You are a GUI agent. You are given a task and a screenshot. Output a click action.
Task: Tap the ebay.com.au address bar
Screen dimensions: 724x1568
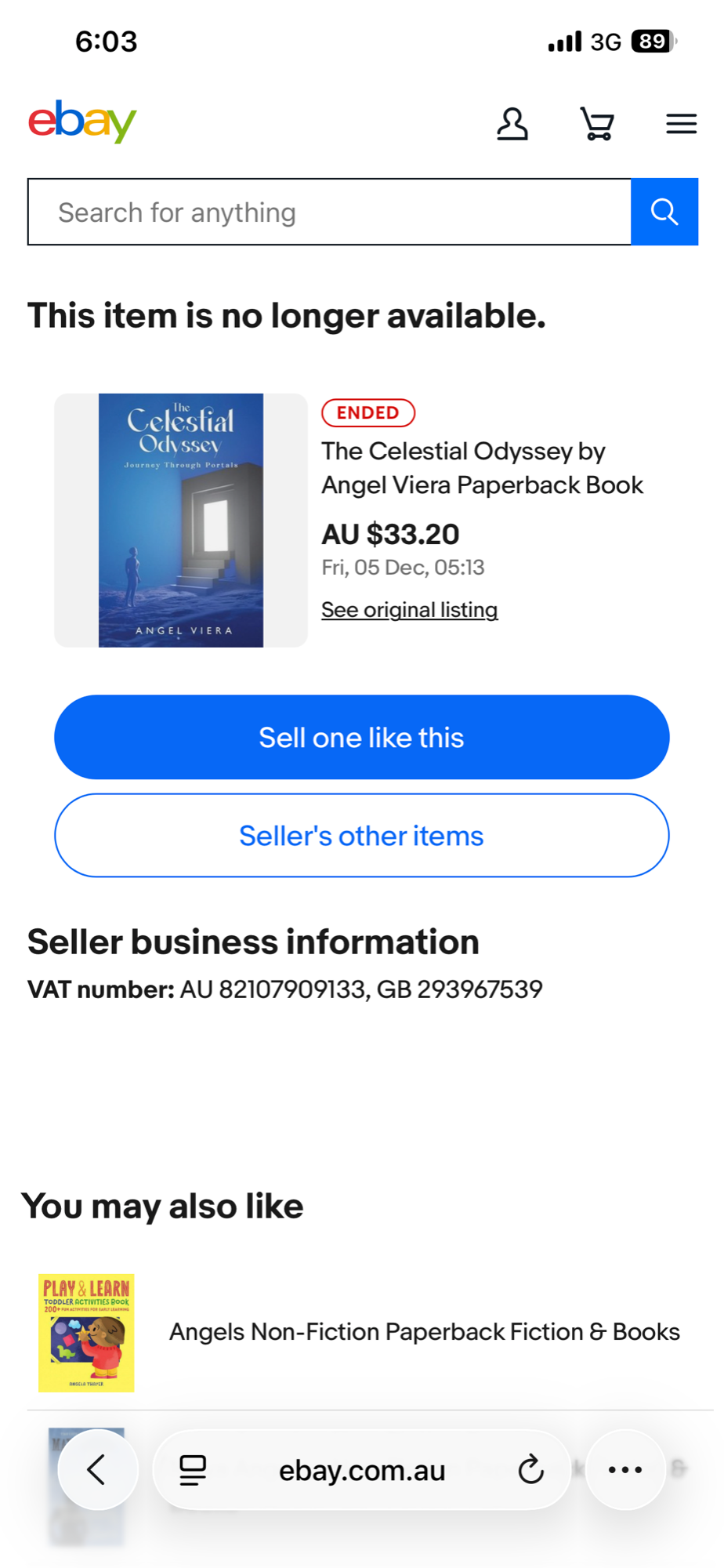coord(362,1470)
